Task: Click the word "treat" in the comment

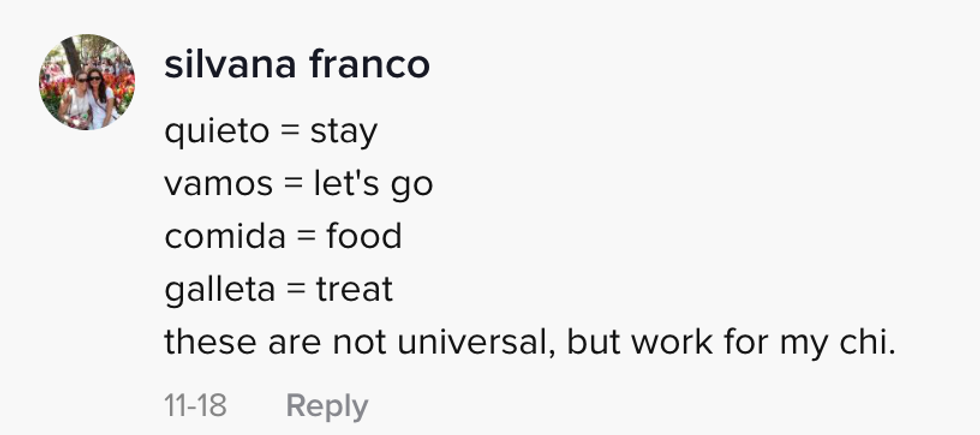Action: [354, 290]
